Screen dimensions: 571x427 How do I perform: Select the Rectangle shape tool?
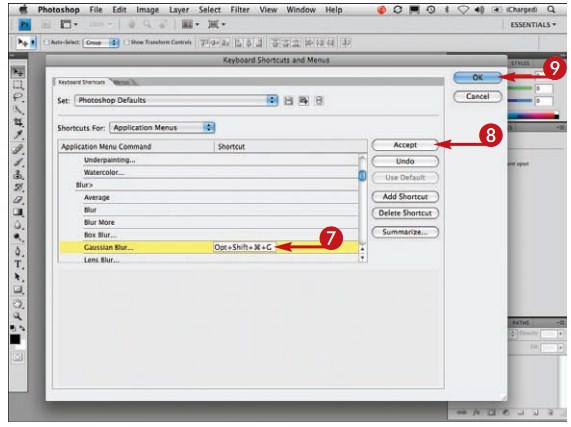tap(17, 290)
